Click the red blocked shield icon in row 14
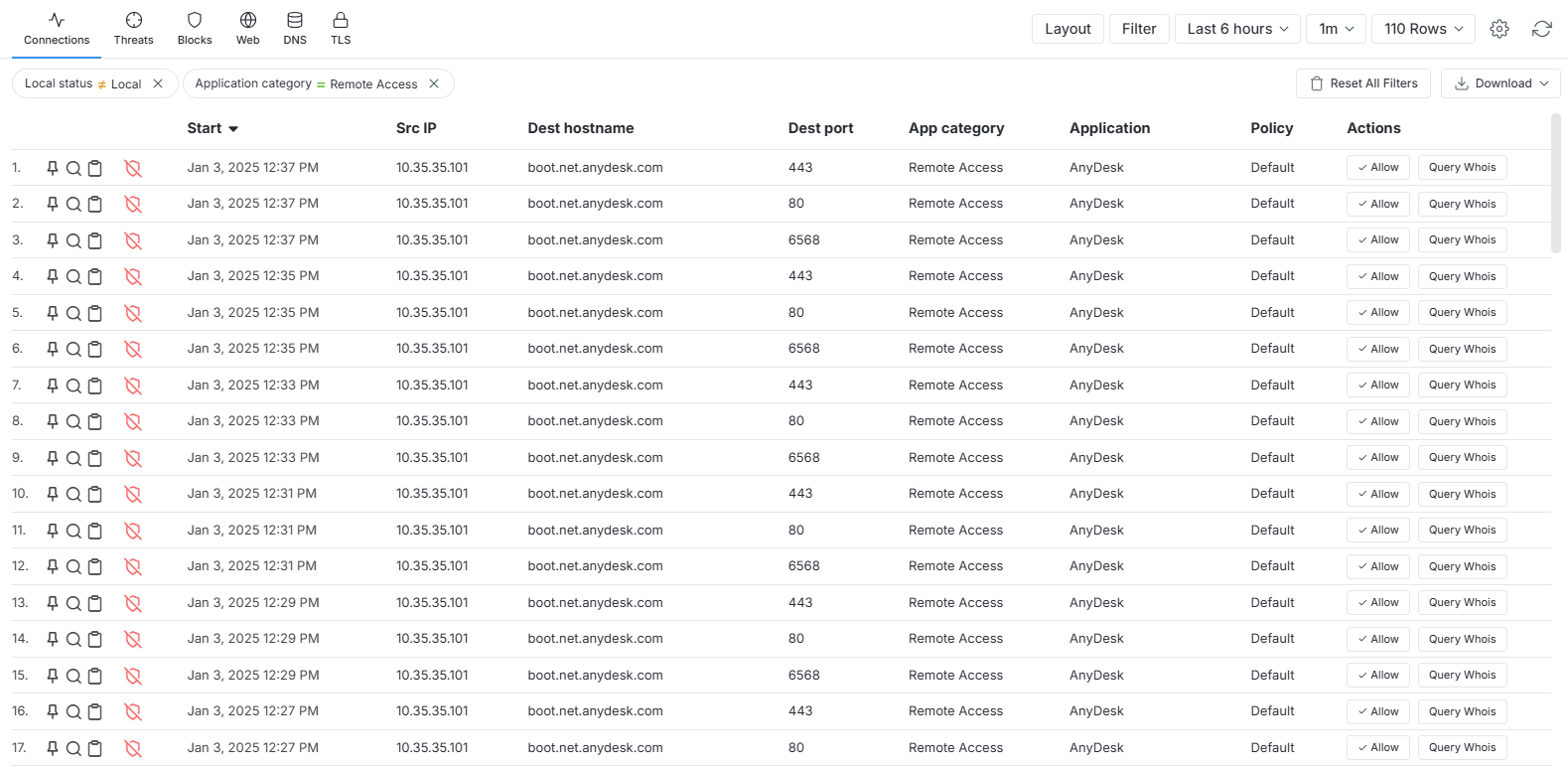Image resolution: width=1568 pixels, height=769 pixels. point(133,639)
